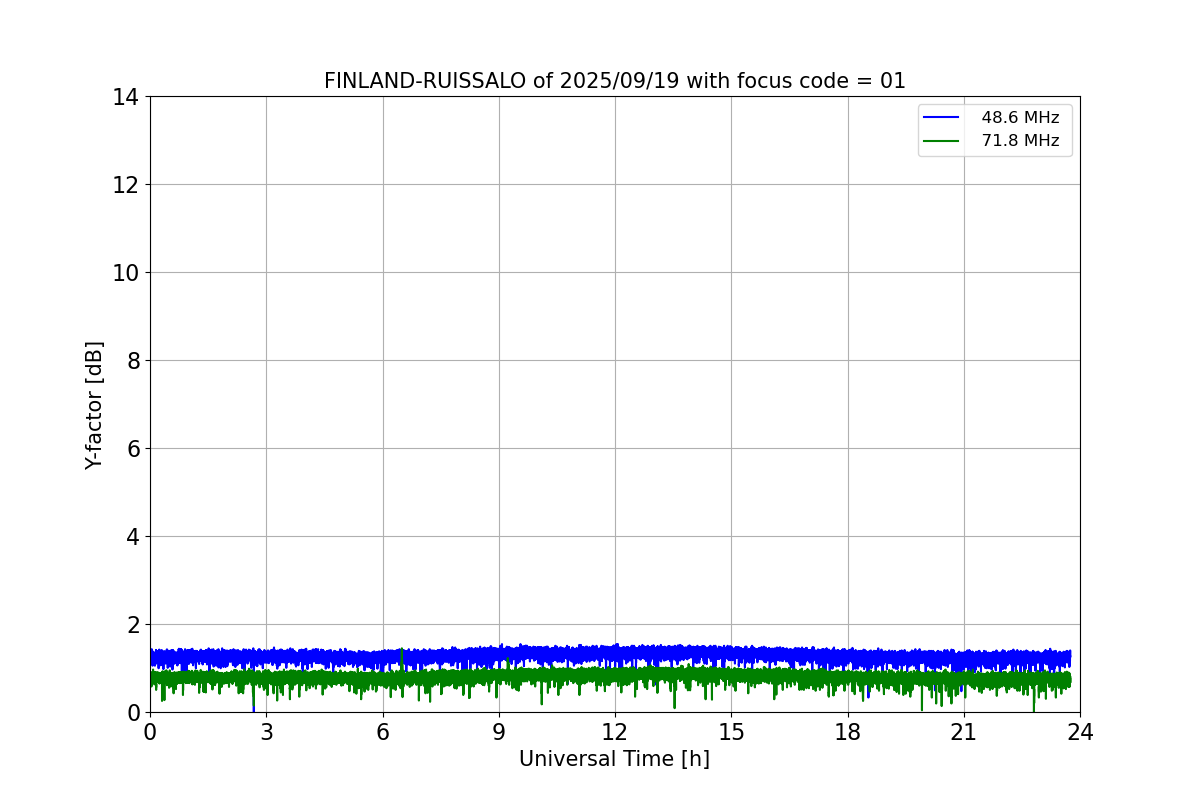Click the plot title FINLAND-RUISSALO

point(615,81)
